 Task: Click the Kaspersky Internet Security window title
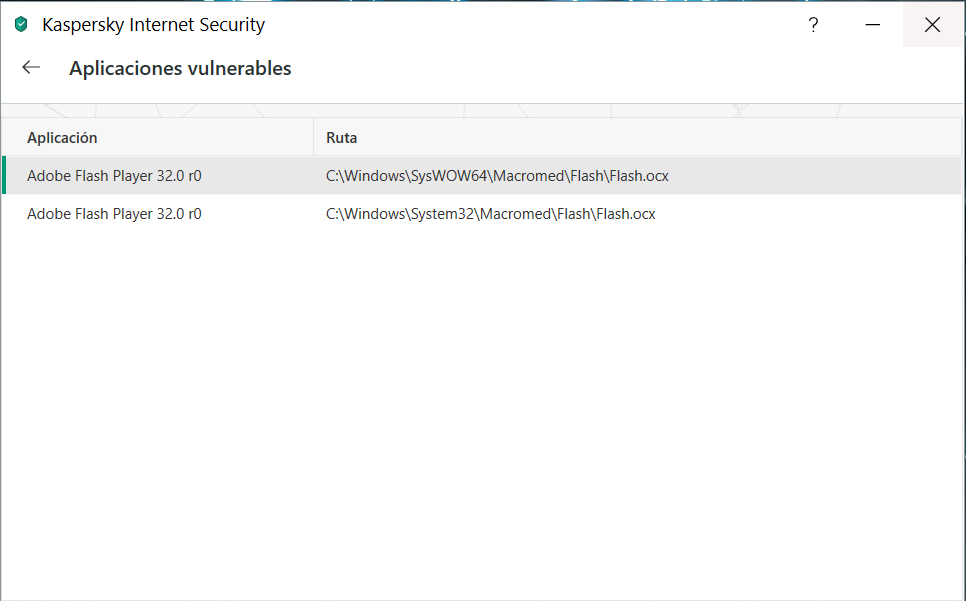tap(153, 25)
